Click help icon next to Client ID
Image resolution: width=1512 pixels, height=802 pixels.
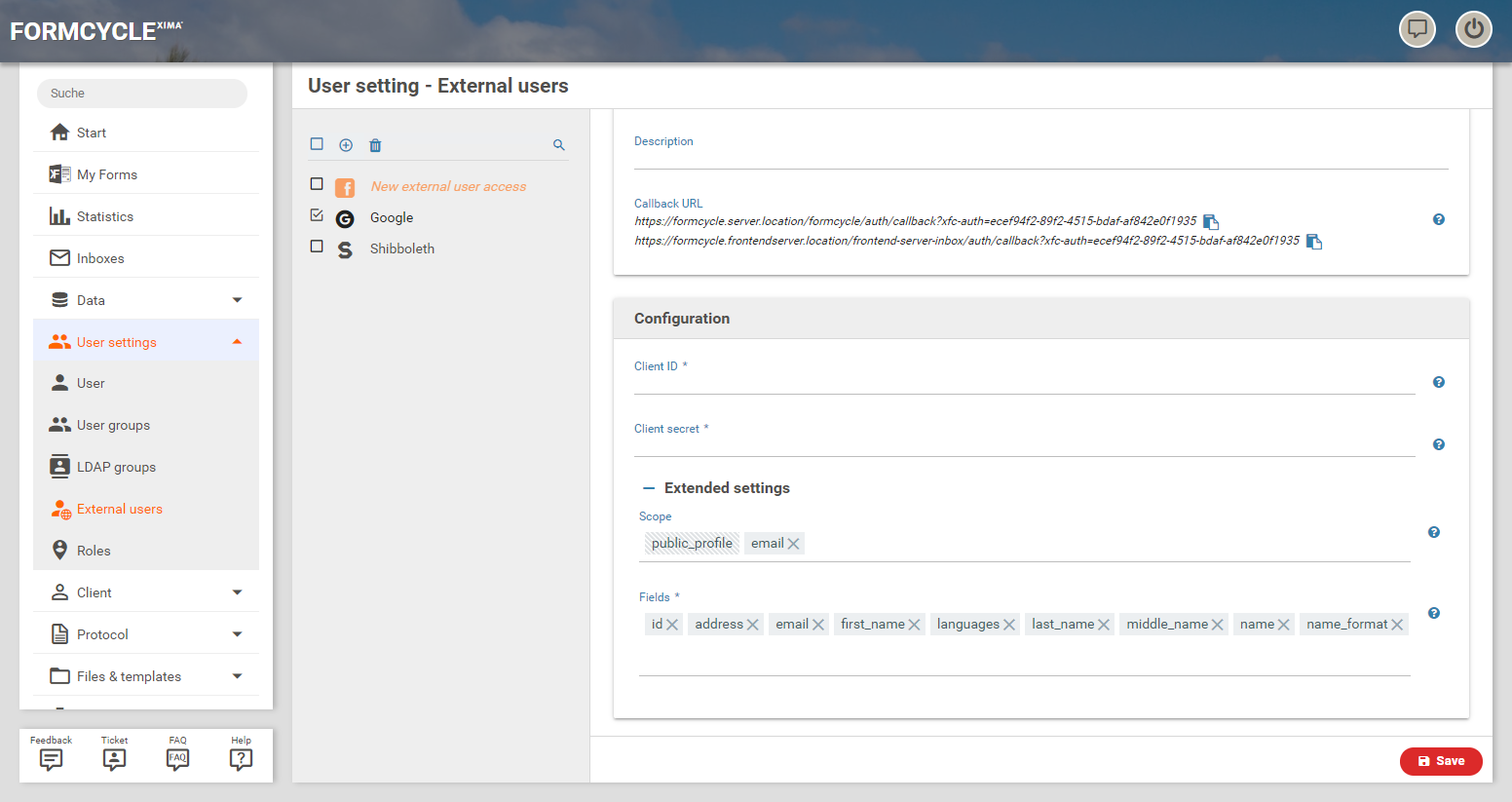click(1439, 382)
